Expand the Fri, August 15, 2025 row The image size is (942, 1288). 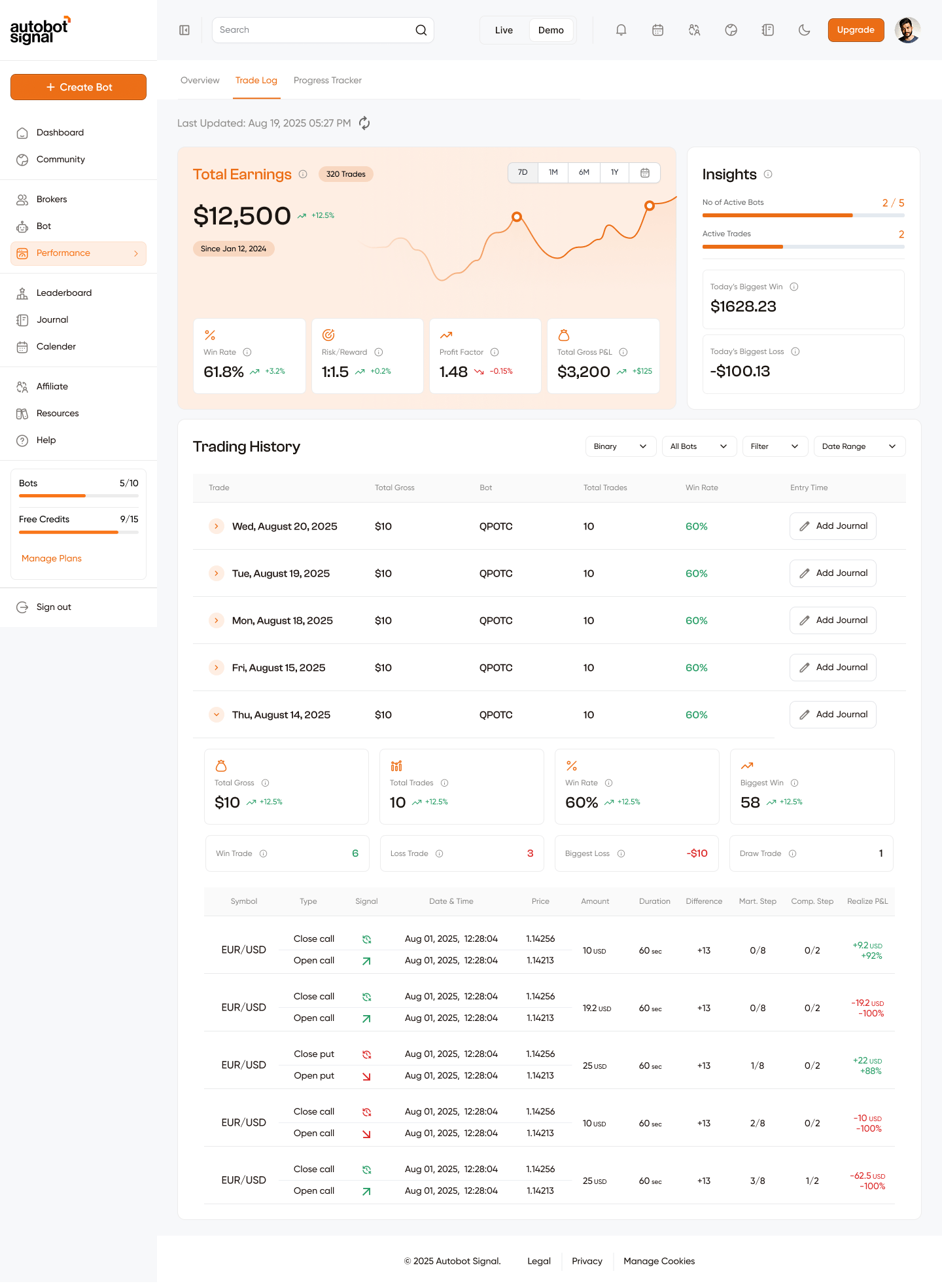click(217, 668)
